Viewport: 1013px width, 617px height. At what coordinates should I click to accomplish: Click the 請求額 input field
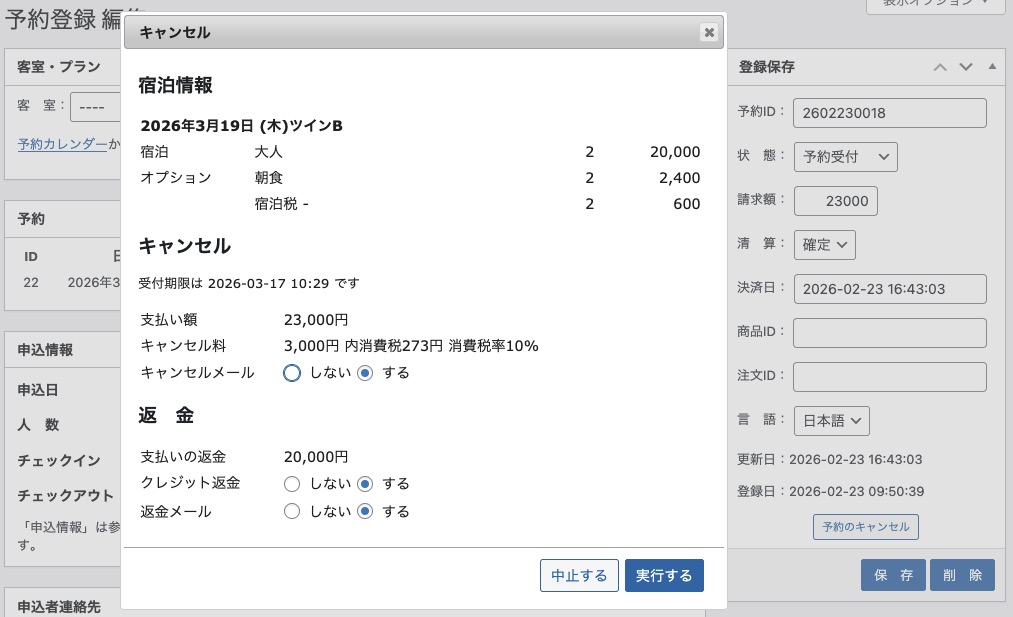[x=836, y=201]
